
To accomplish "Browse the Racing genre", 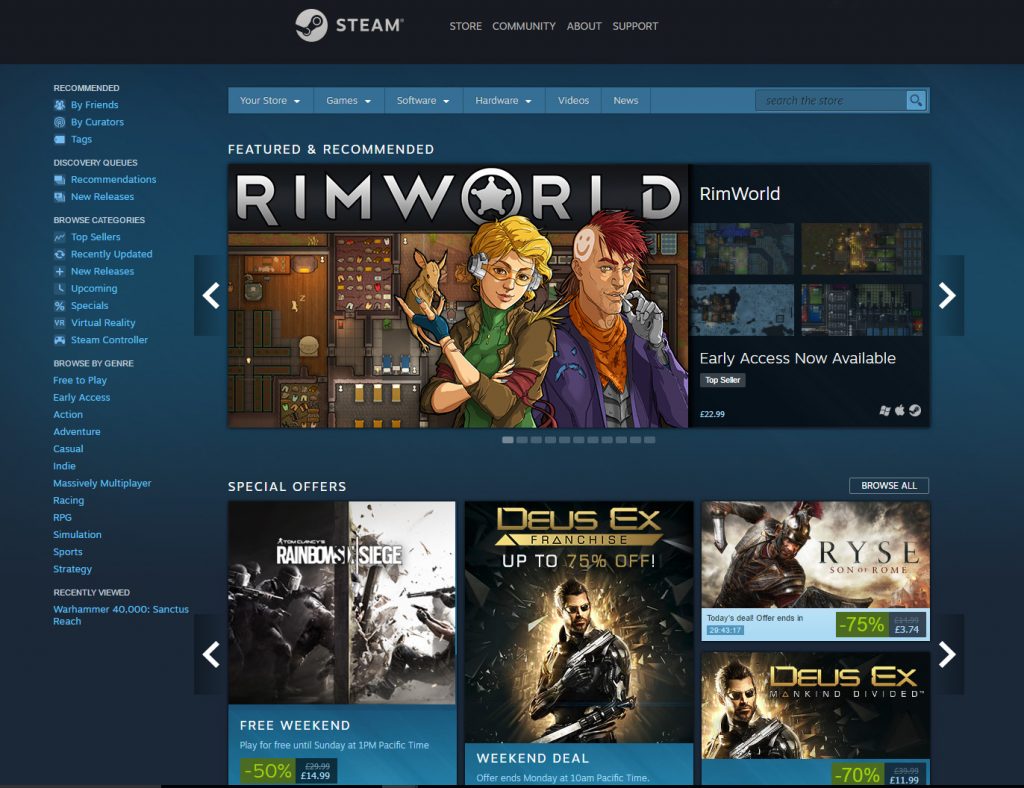I will [x=69, y=500].
